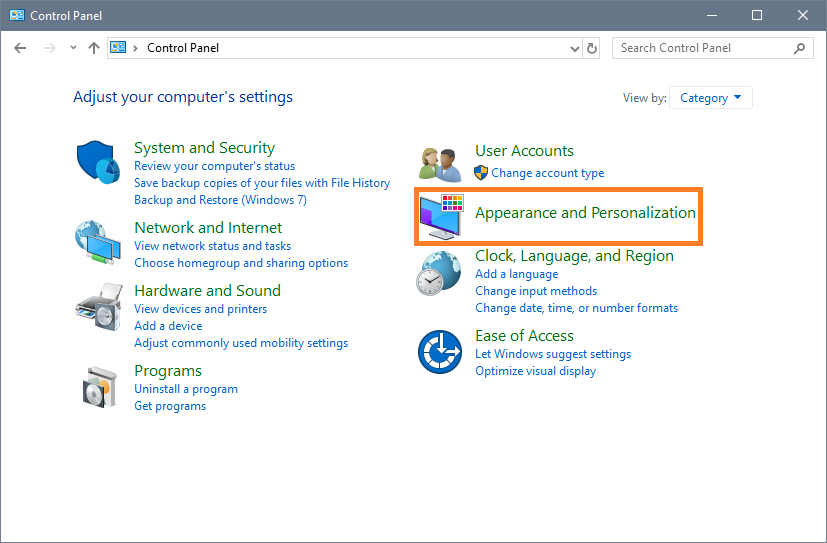Open Clock, Language, and Region heading

pos(574,256)
